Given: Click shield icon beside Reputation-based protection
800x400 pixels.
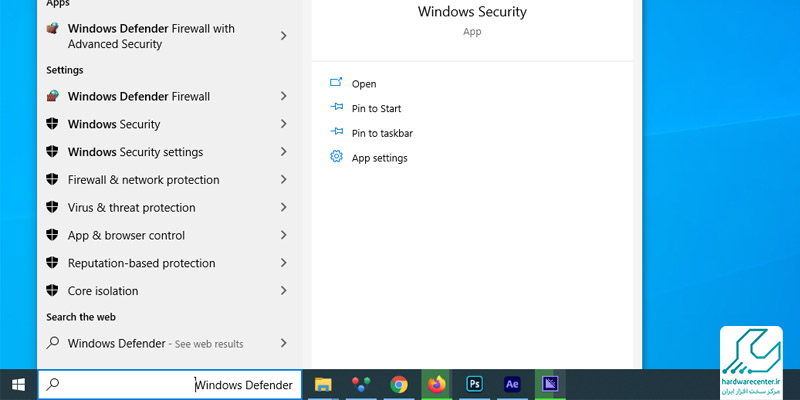Looking at the screenshot, I should [52, 263].
